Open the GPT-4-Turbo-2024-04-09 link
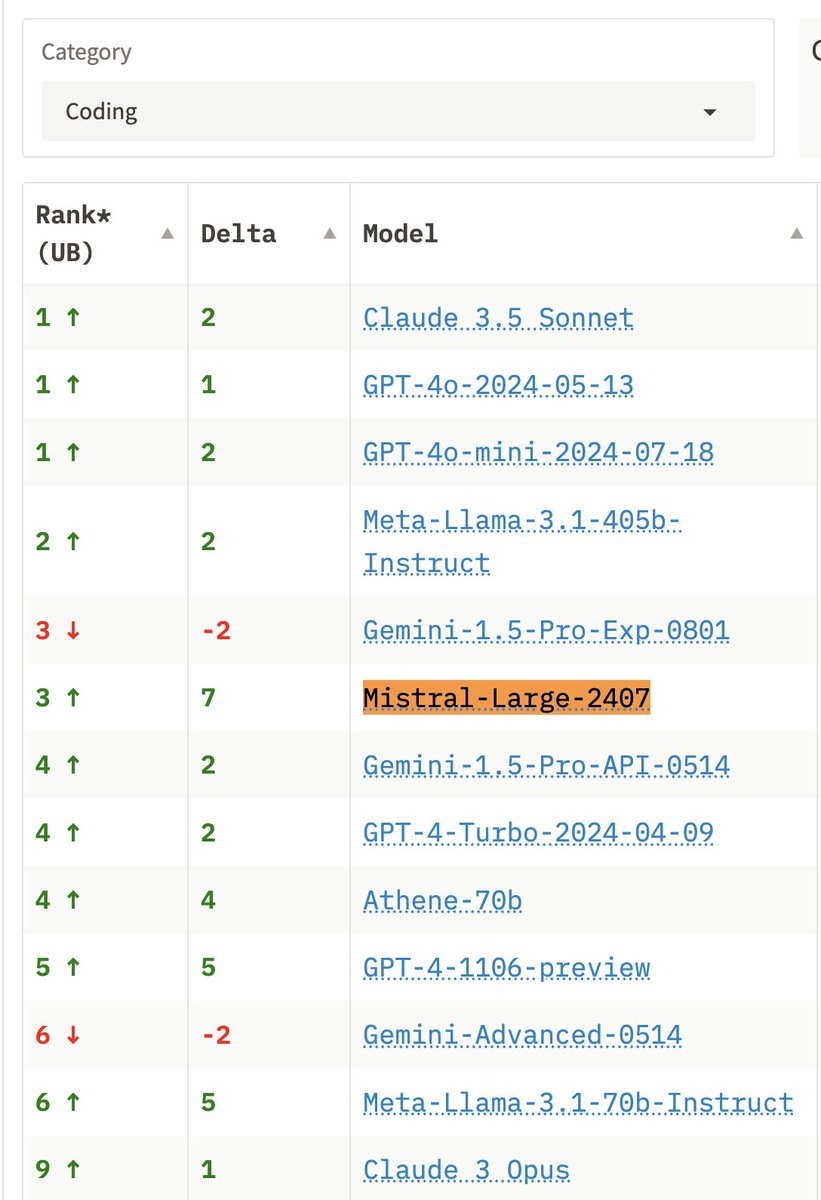This screenshot has width=821, height=1200. [x=538, y=833]
